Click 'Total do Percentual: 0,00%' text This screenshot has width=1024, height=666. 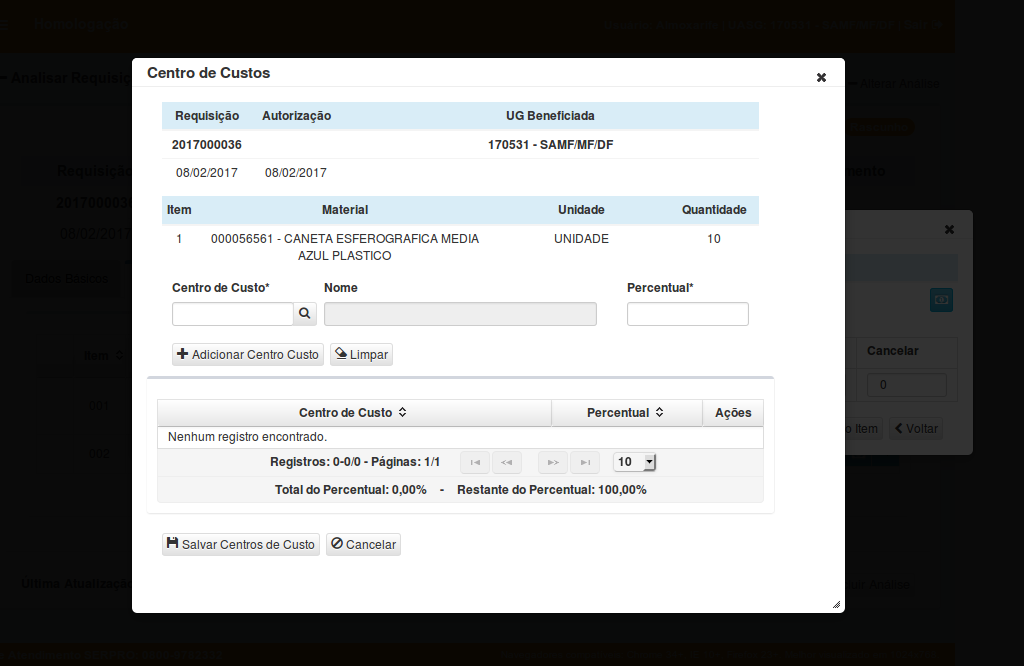(351, 490)
